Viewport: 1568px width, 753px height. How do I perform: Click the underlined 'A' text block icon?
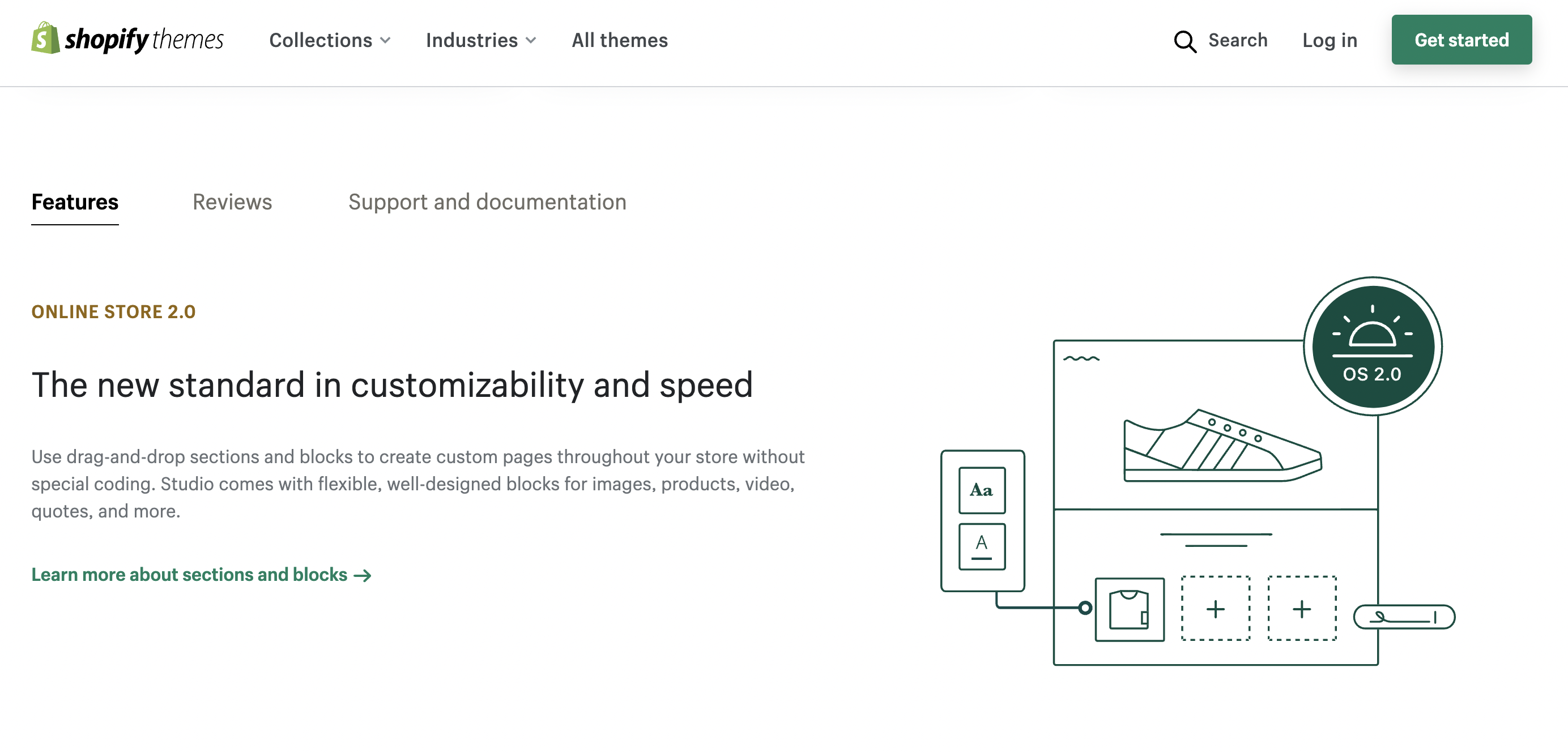pyautogui.click(x=981, y=546)
